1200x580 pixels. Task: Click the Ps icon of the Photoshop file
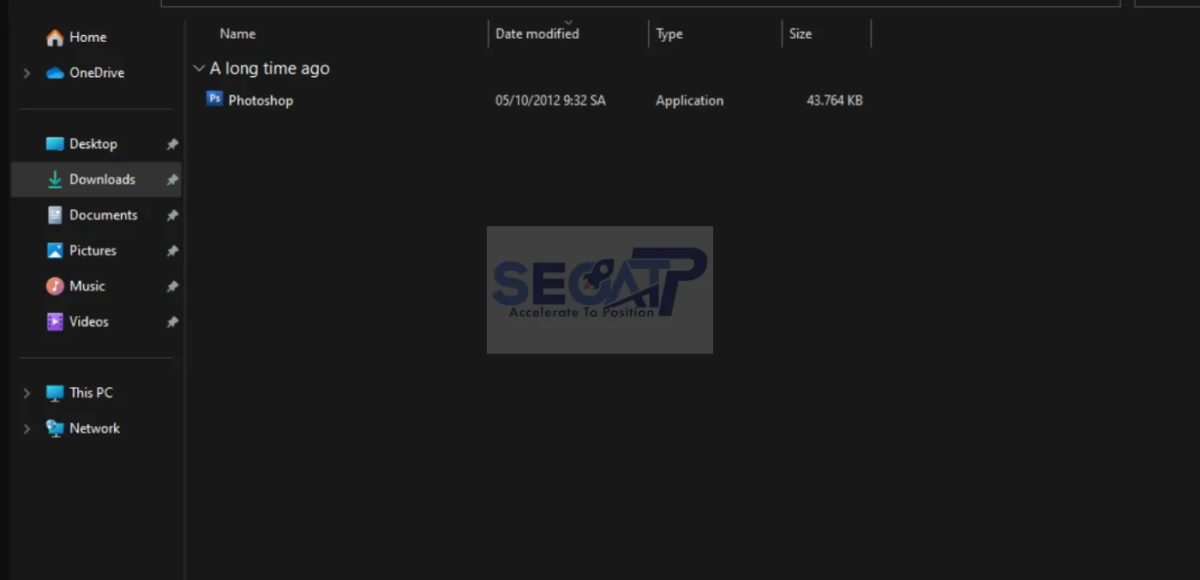click(x=214, y=99)
